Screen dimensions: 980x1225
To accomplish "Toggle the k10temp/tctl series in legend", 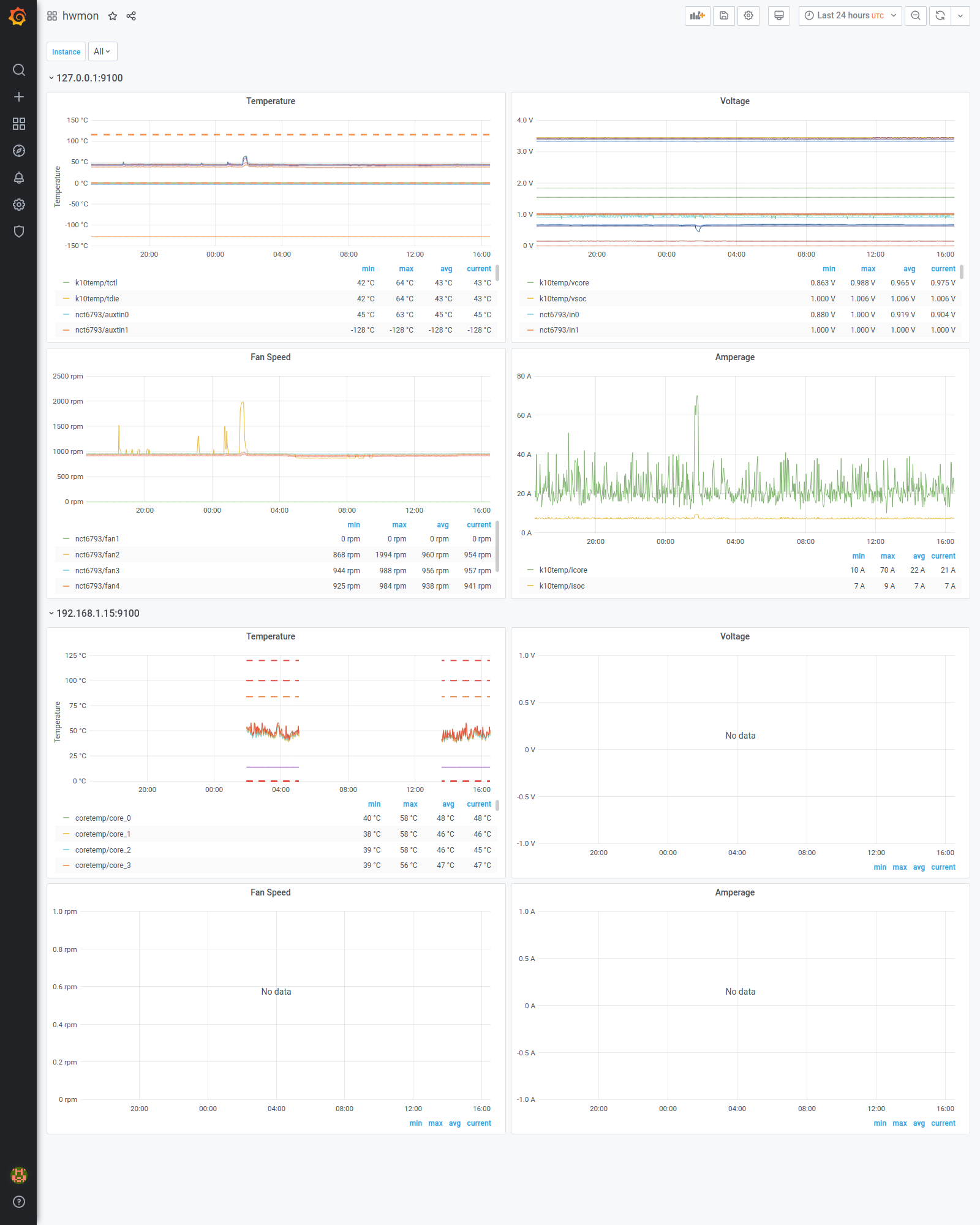I will (x=96, y=283).
